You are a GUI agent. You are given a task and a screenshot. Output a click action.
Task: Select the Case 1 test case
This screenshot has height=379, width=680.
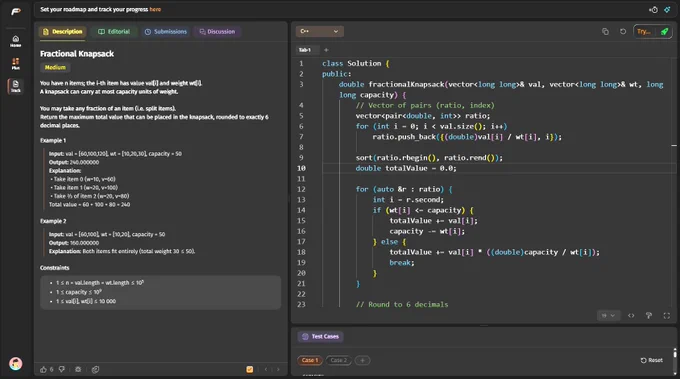(x=310, y=360)
